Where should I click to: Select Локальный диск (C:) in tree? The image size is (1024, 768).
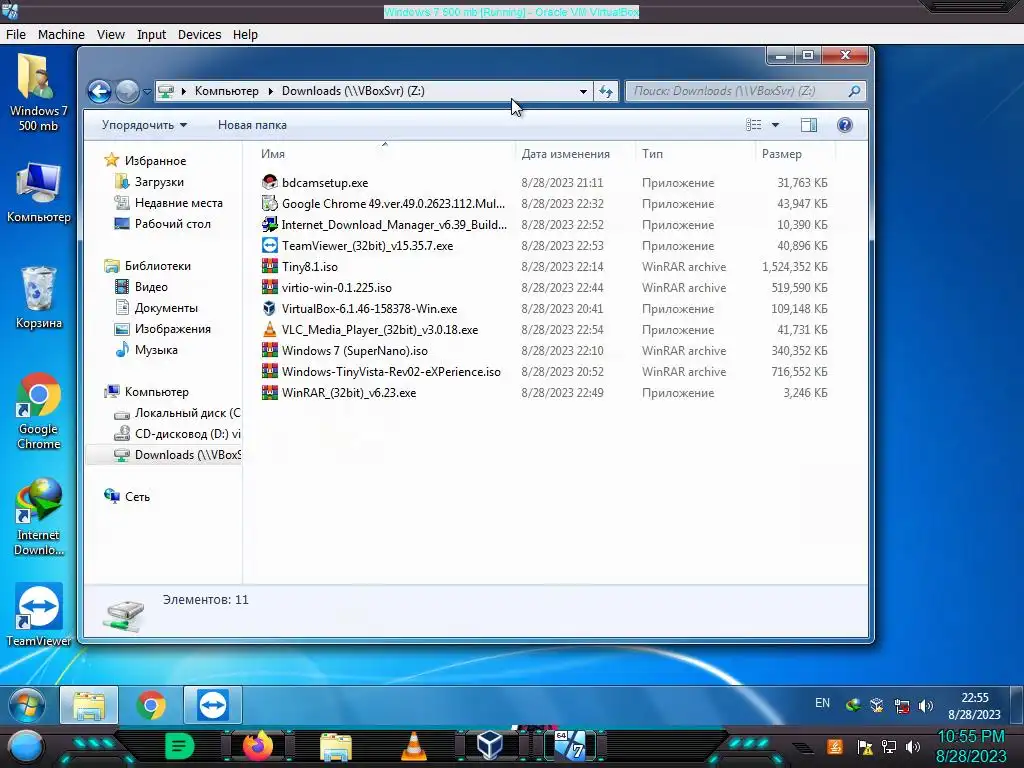[187, 413]
